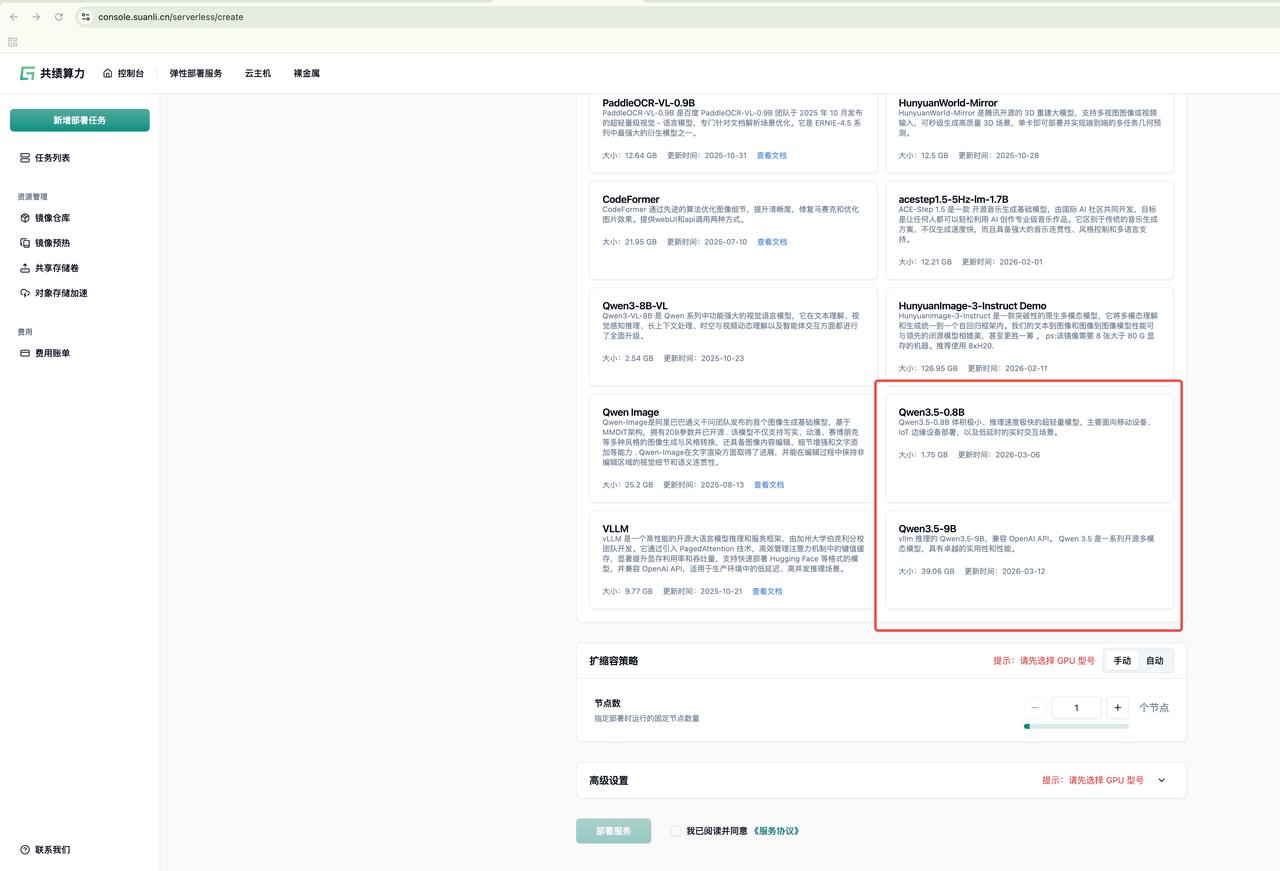
Task: Click the 控制台 home icon
Action: 108,73
